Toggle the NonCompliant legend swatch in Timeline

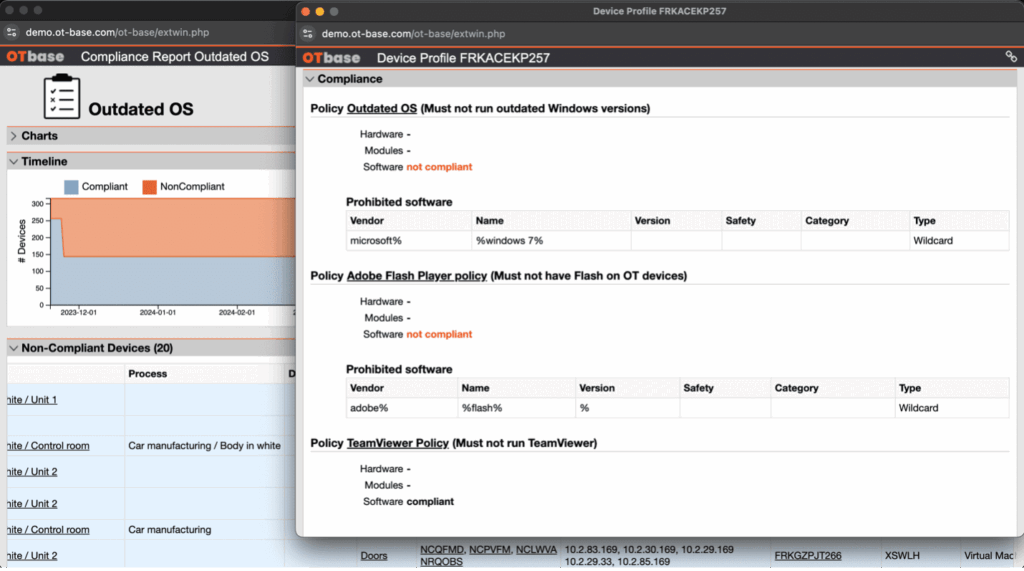150,187
